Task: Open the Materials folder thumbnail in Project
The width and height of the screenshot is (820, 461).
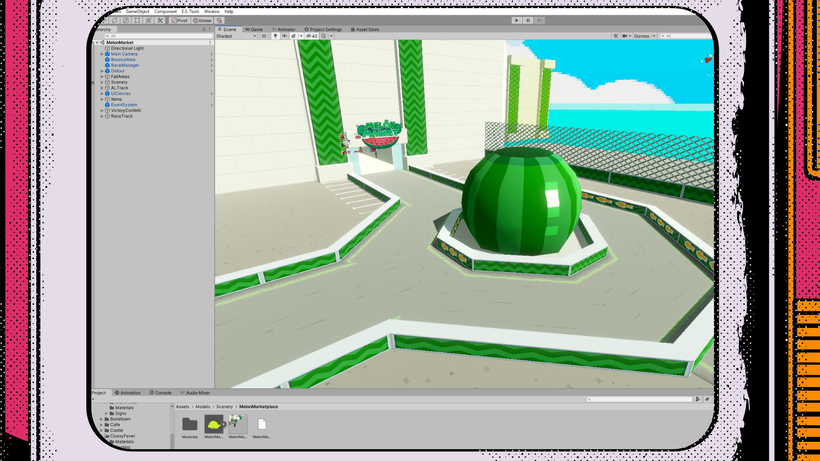Action: [190, 426]
